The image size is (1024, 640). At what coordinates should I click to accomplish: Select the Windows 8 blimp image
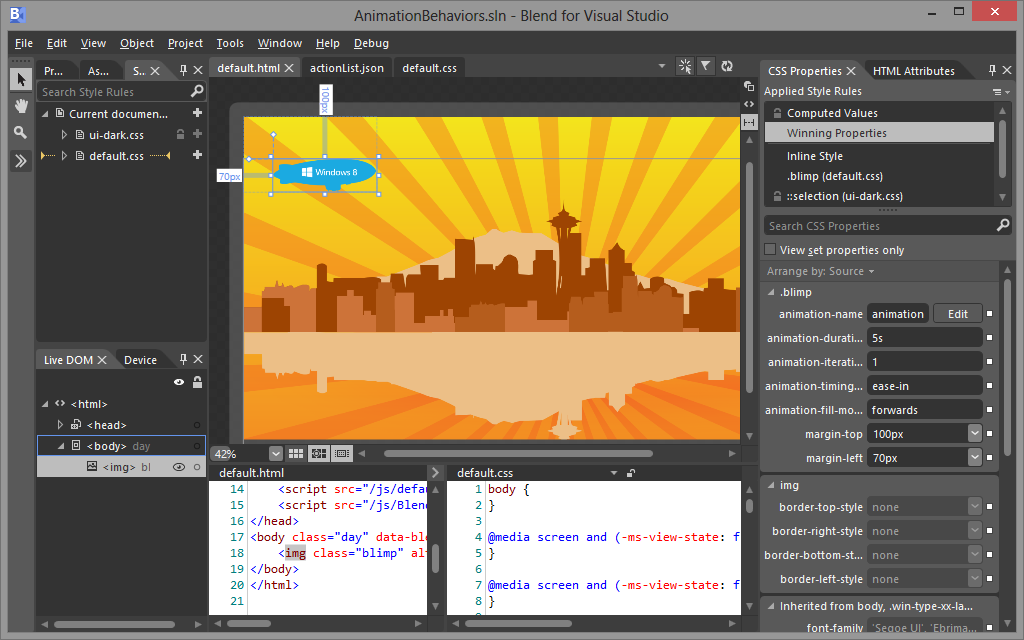pos(325,173)
